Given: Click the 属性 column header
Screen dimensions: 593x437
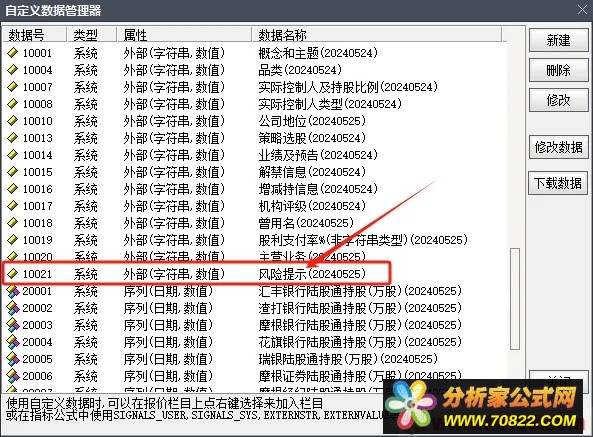Looking at the screenshot, I should point(184,35).
